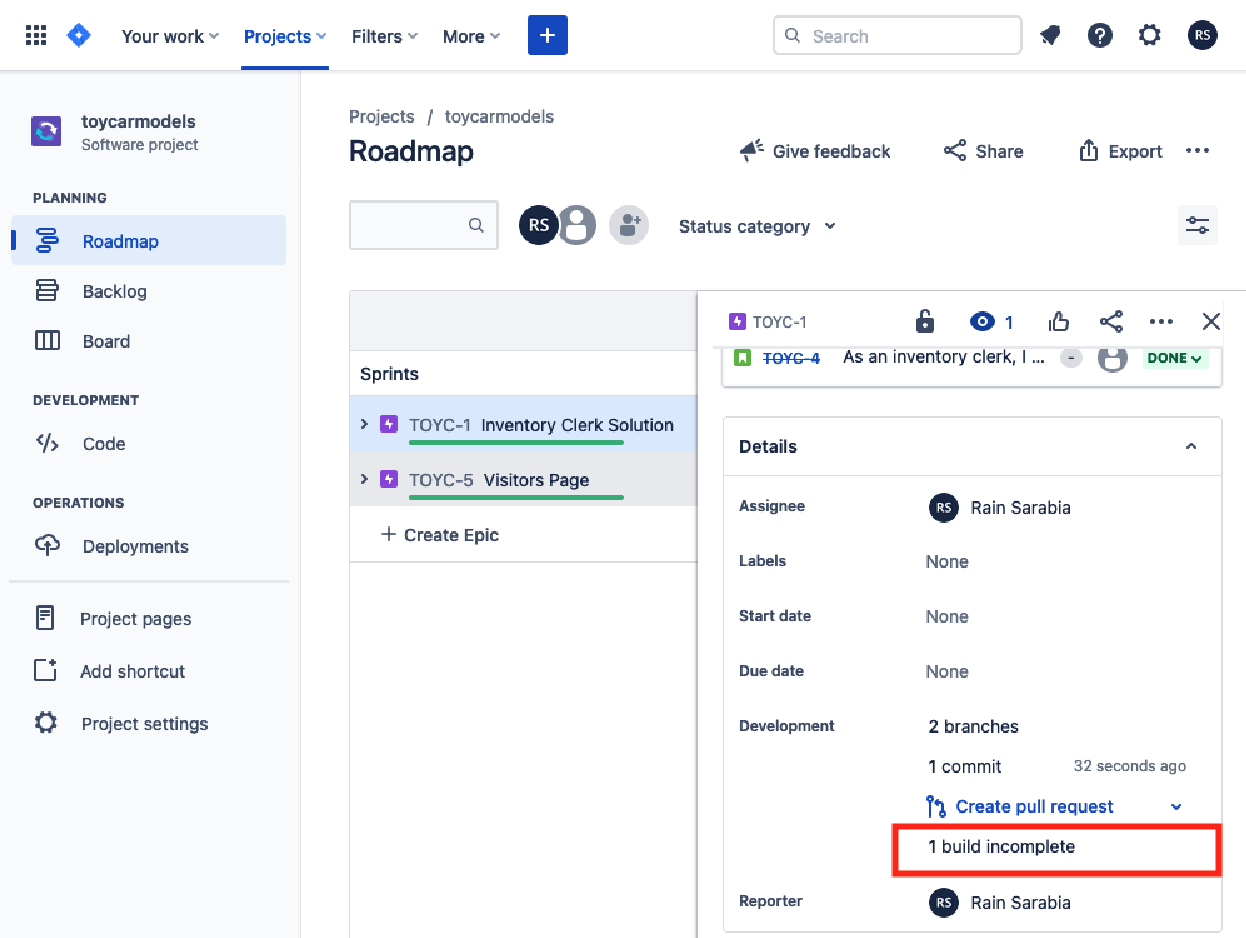
Task: Open the TOYC-1 panel more actions ellipsis
Action: (1161, 321)
